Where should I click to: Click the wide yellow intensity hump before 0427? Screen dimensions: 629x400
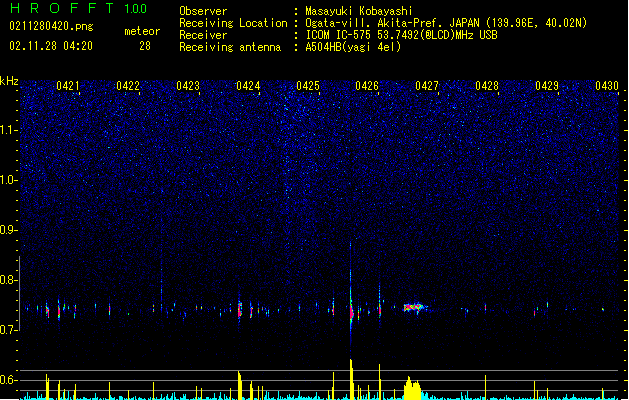tap(412, 388)
